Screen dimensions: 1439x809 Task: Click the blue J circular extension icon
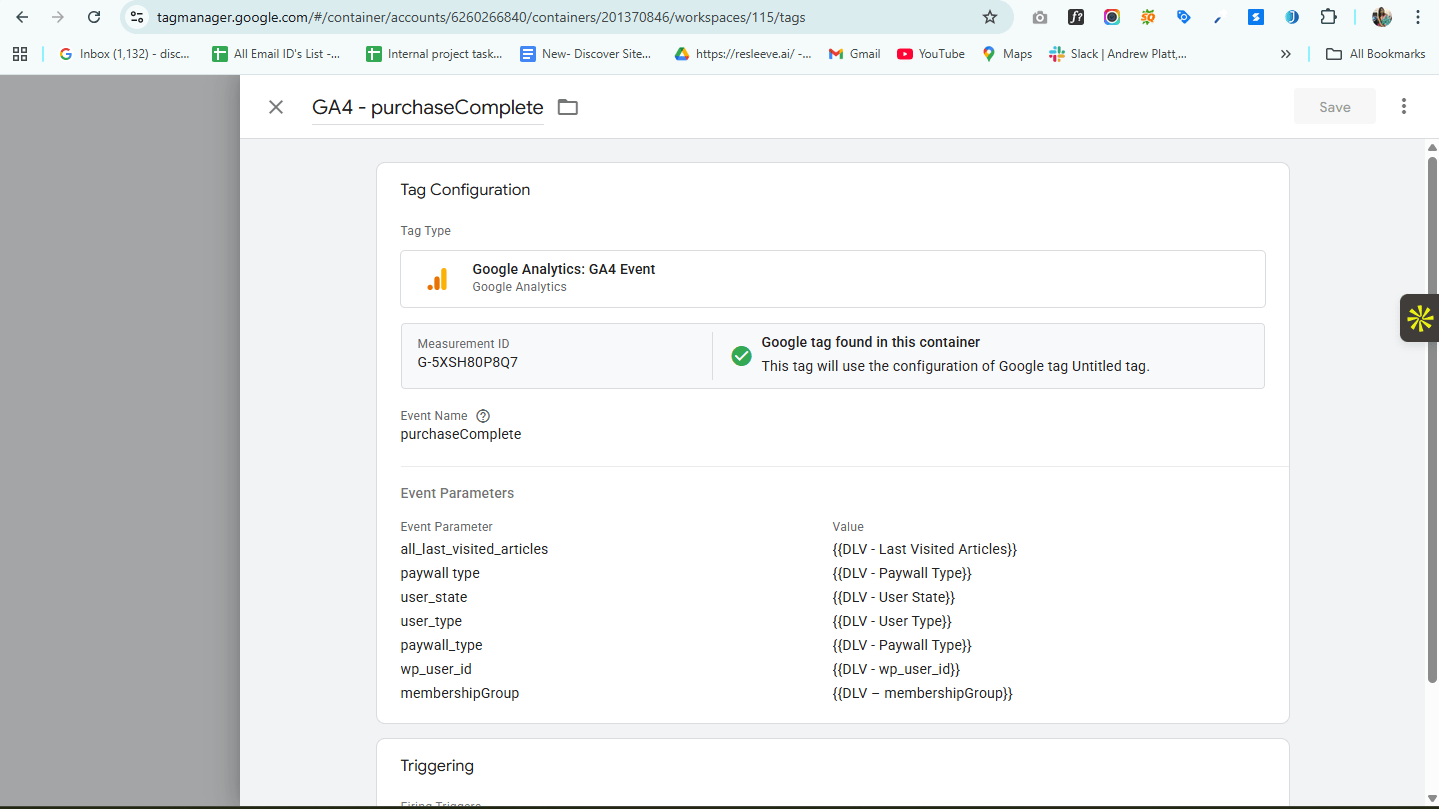pyautogui.click(x=1292, y=17)
